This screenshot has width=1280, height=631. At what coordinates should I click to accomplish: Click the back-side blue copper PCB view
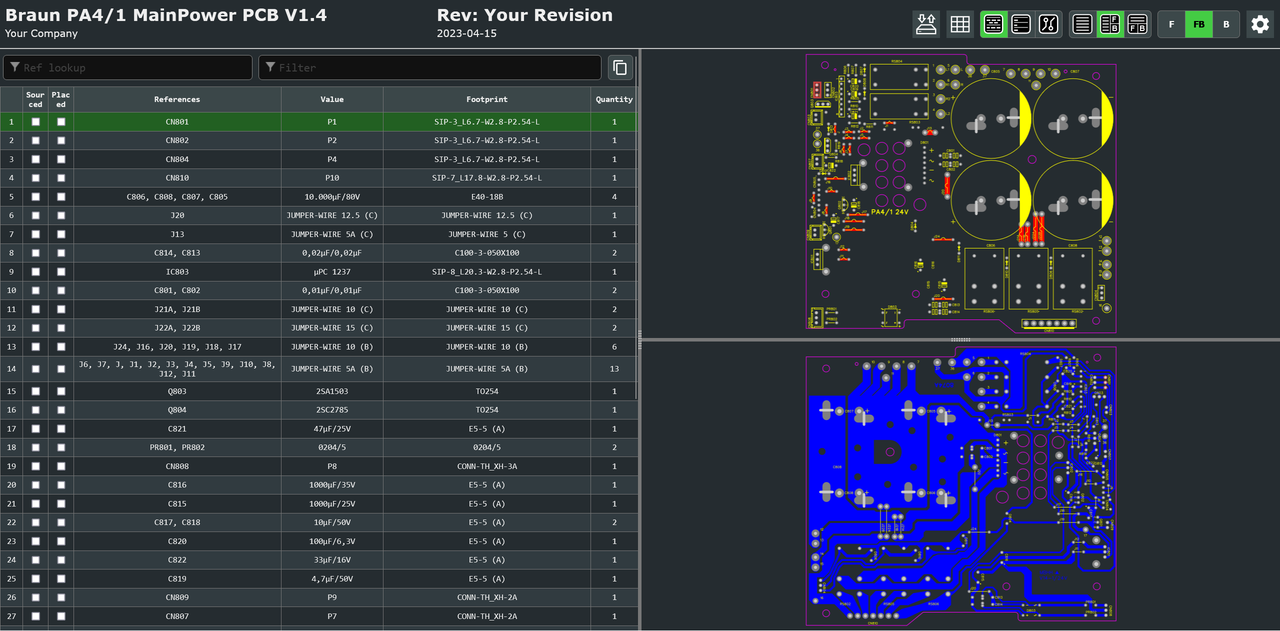point(961,484)
